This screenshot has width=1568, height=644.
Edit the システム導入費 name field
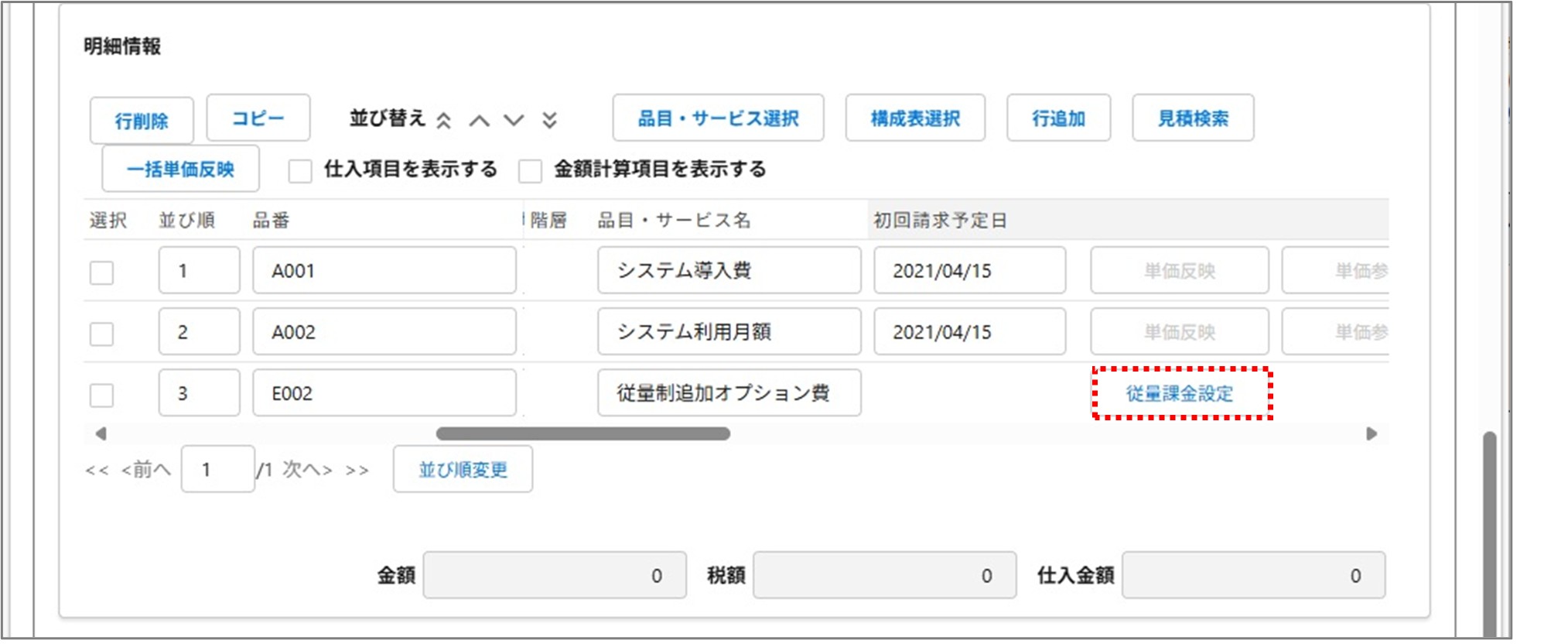[x=729, y=270]
